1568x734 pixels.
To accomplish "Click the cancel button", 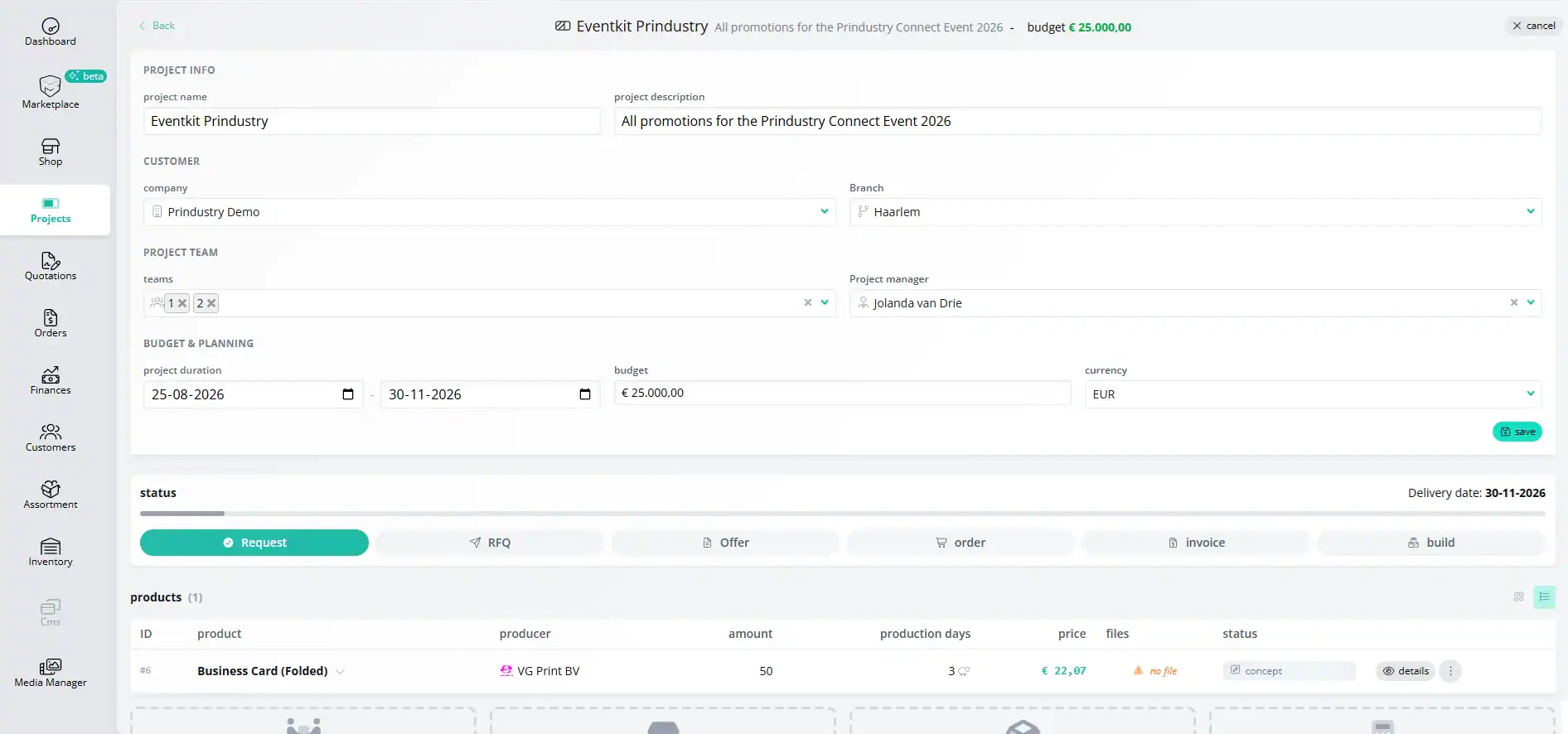I will (1534, 26).
